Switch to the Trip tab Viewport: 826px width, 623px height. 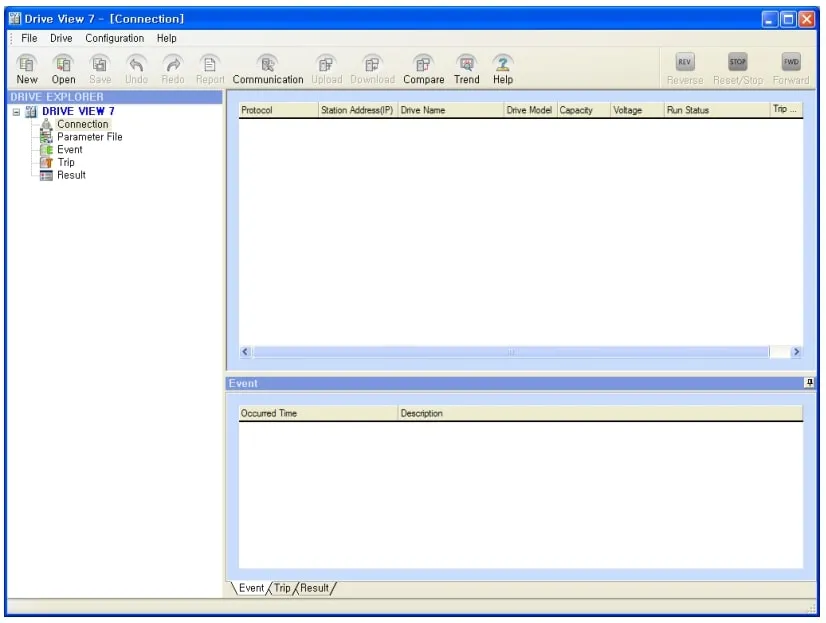(x=281, y=588)
